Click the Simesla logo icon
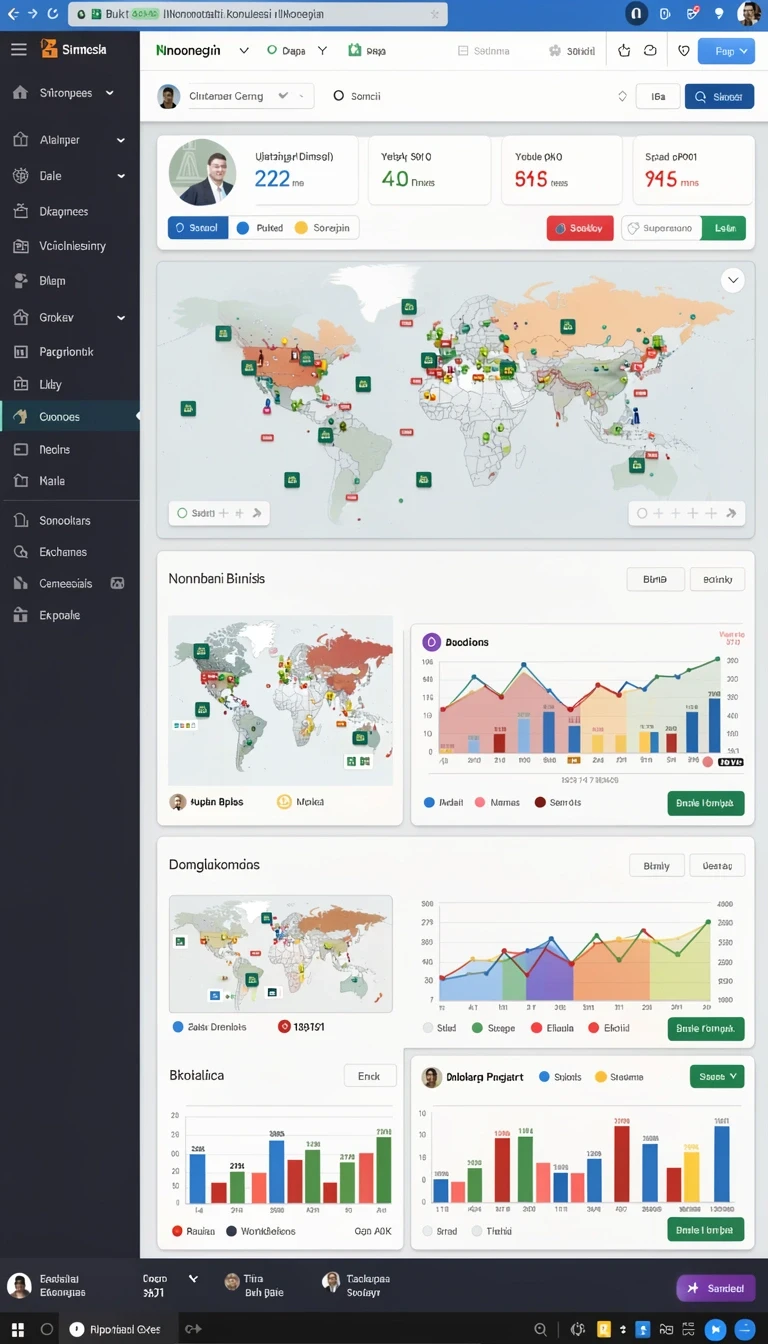 [x=49, y=49]
